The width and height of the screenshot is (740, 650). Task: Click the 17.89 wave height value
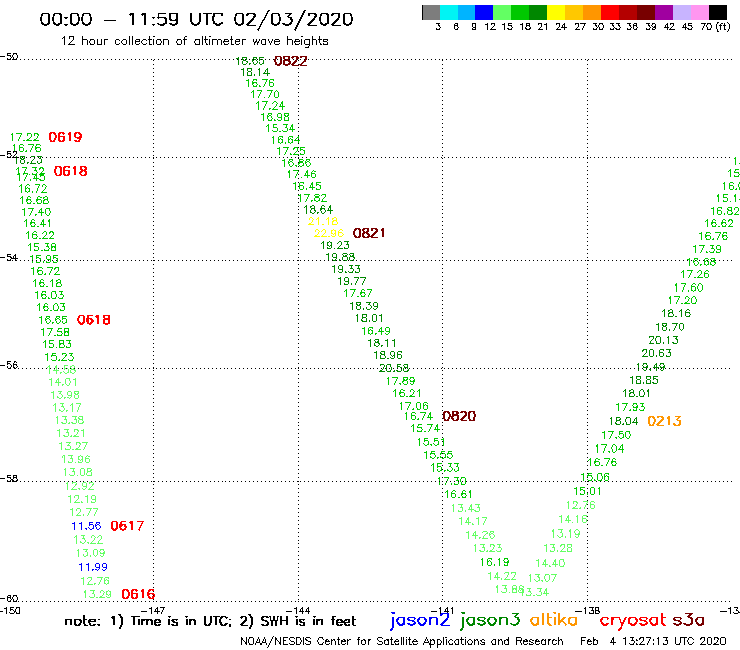tap(401, 381)
